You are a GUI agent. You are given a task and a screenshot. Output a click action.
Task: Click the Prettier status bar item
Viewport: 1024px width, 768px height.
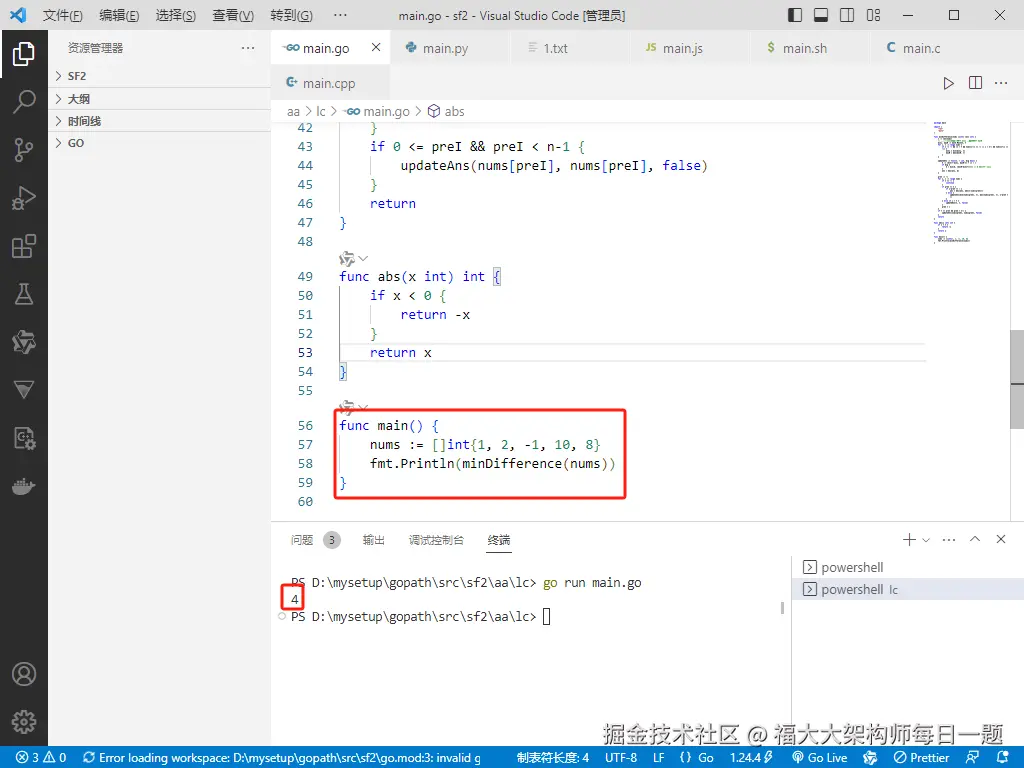coord(921,758)
